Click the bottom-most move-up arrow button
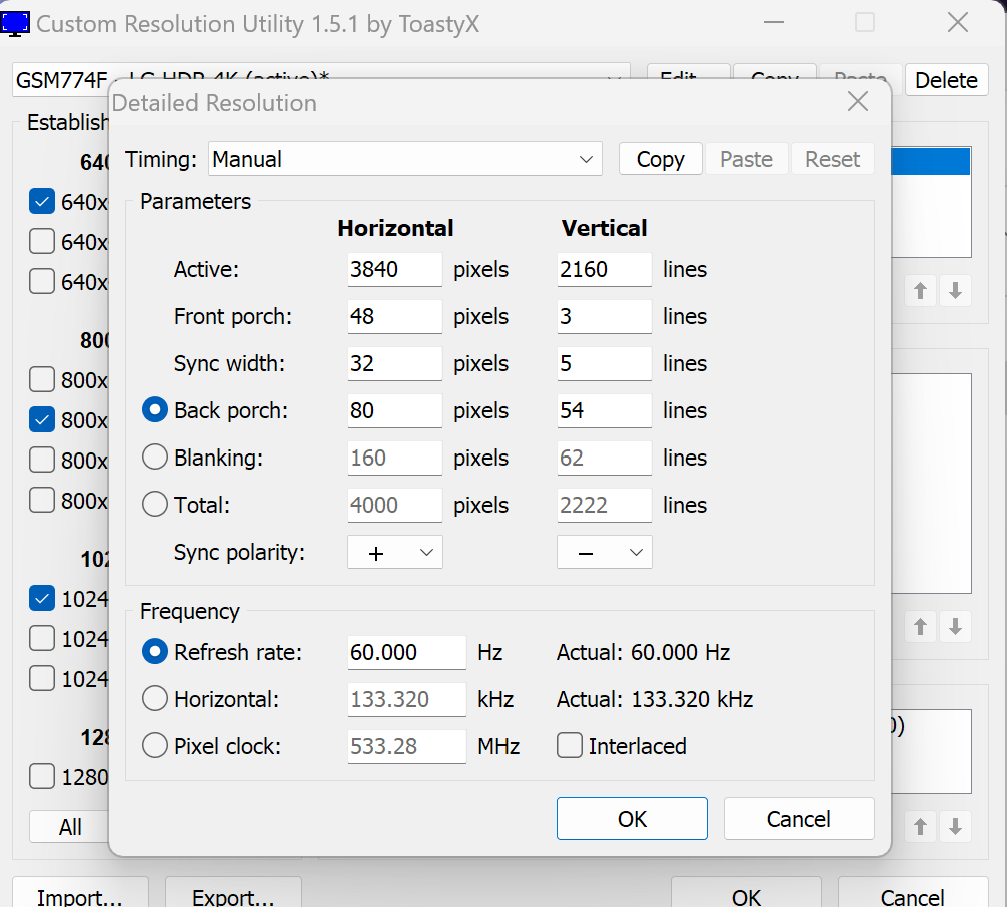Viewport: 1008px width, 908px height. point(920,826)
